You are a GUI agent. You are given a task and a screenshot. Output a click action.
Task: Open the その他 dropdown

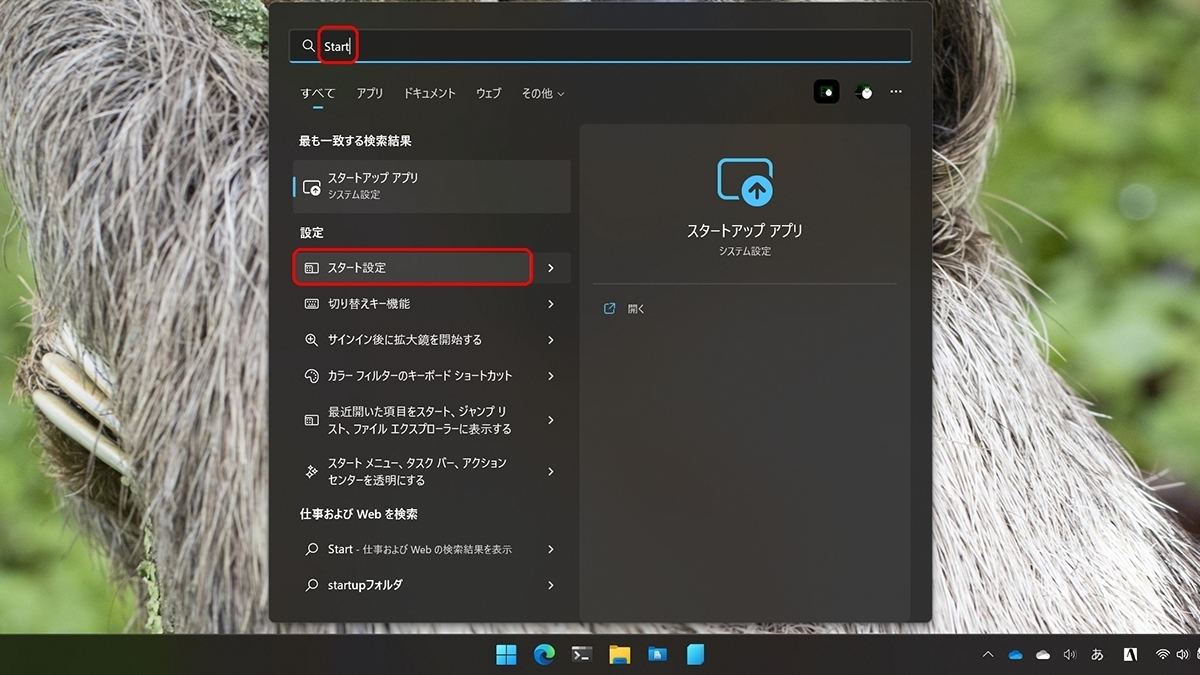coord(543,93)
